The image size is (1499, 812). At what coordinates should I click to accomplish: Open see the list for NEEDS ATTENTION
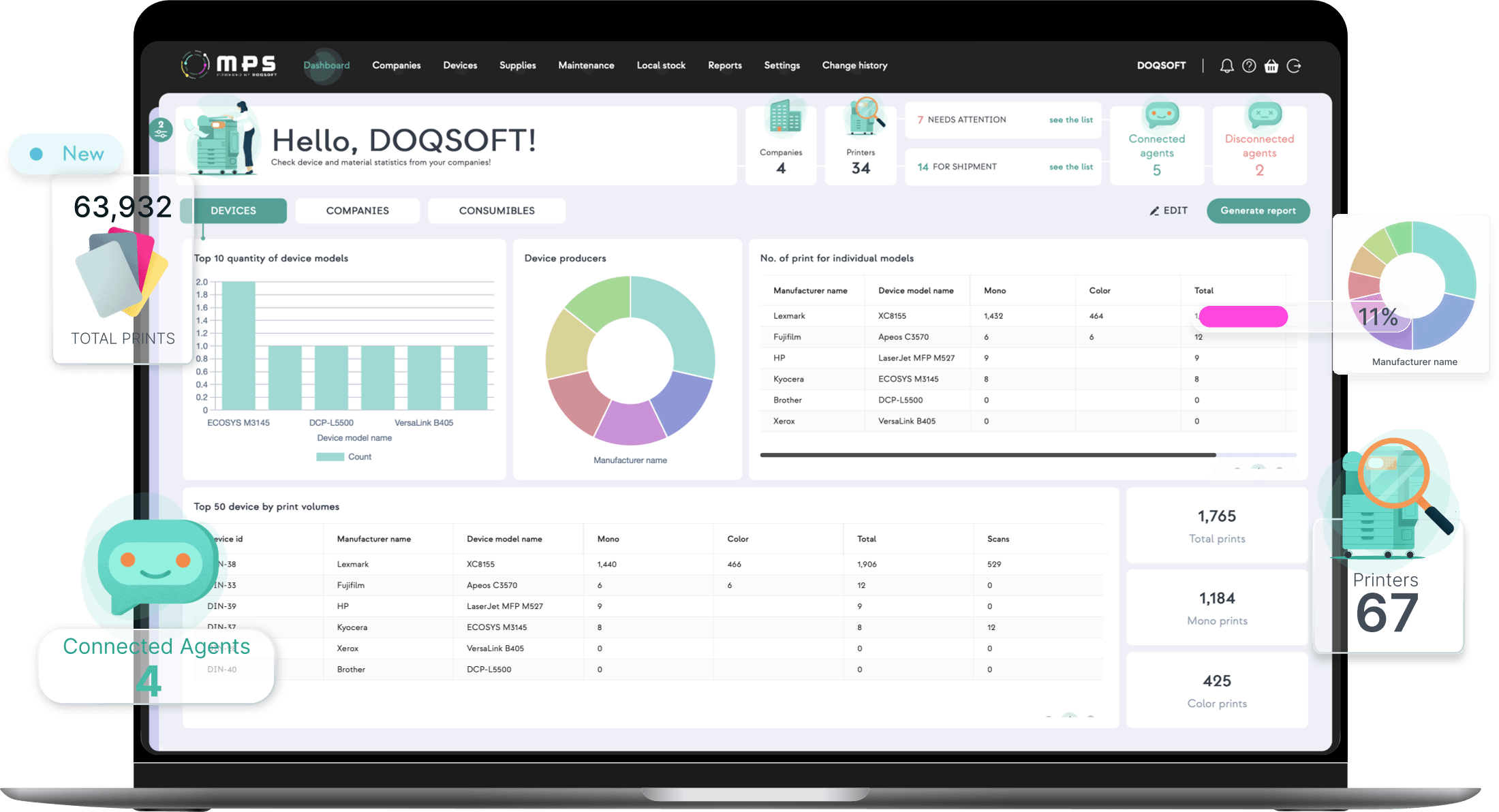(x=1071, y=120)
